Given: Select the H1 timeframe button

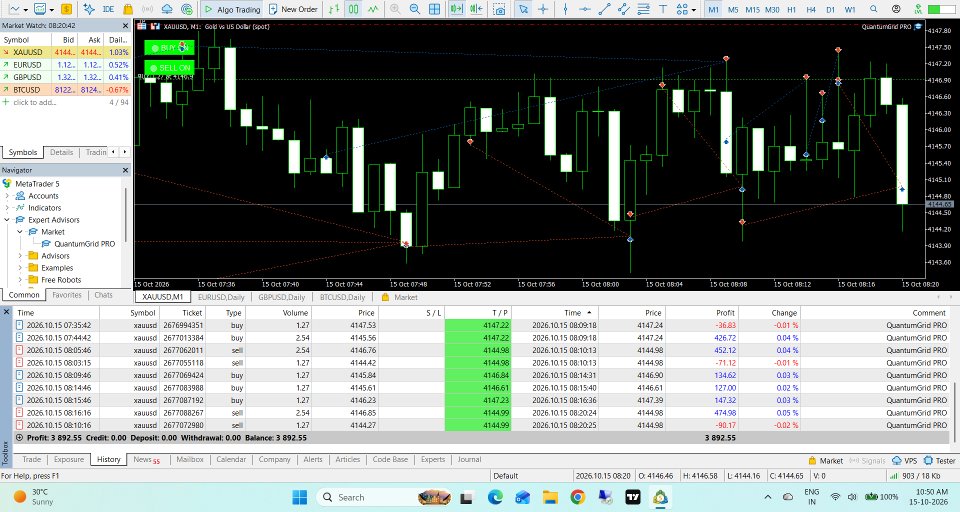Looking at the screenshot, I should point(792,9).
